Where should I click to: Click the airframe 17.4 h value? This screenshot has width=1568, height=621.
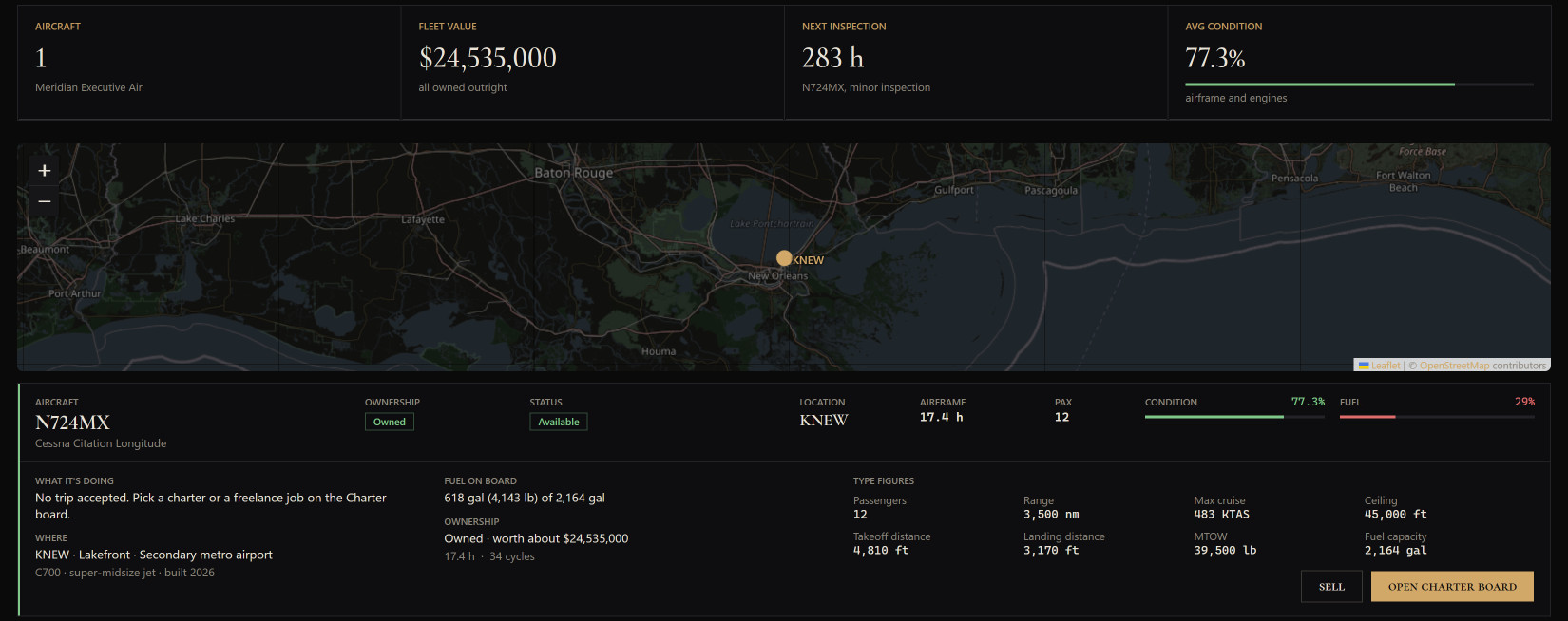[941, 417]
